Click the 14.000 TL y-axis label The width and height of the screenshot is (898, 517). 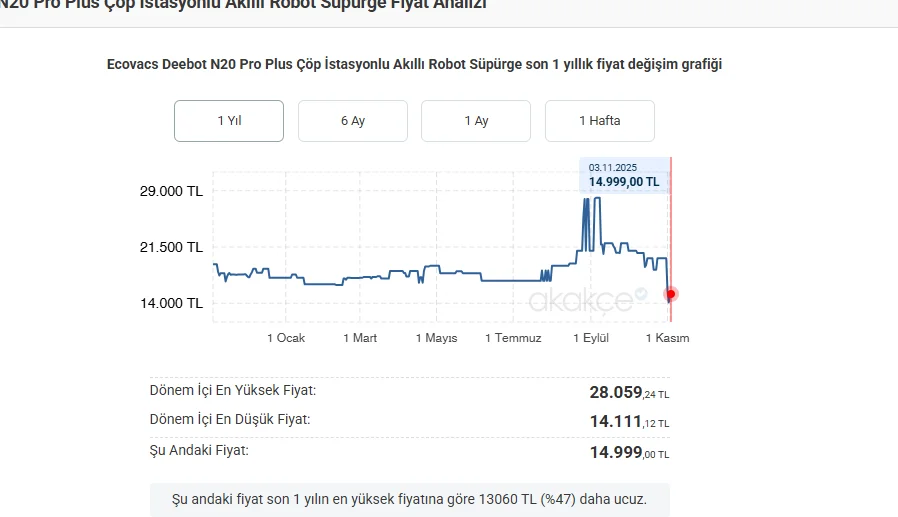pos(170,303)
